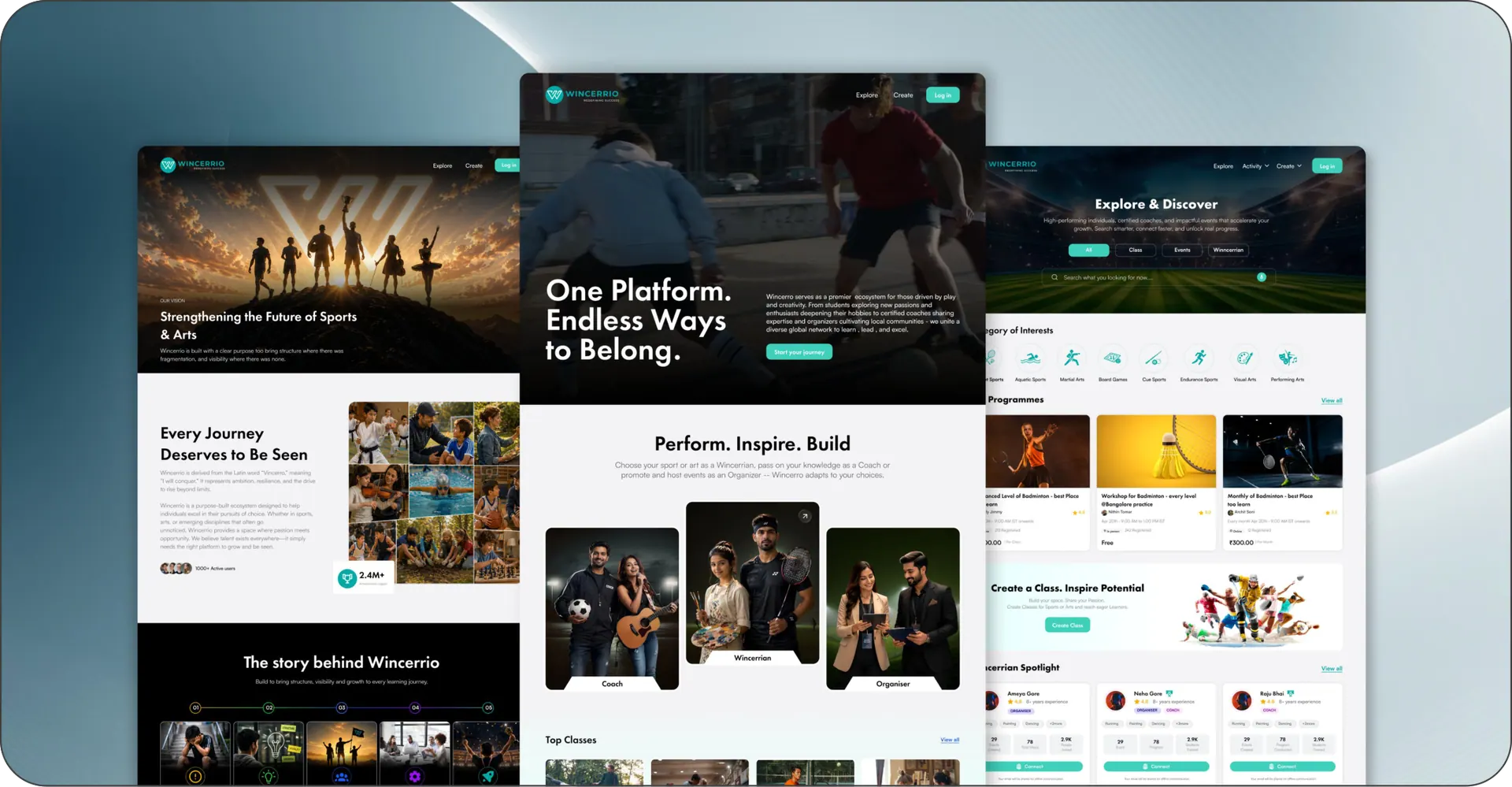Click View all link beside Programmes
The height and width of the screenshot is (787, 1512).
point(1332,401)
